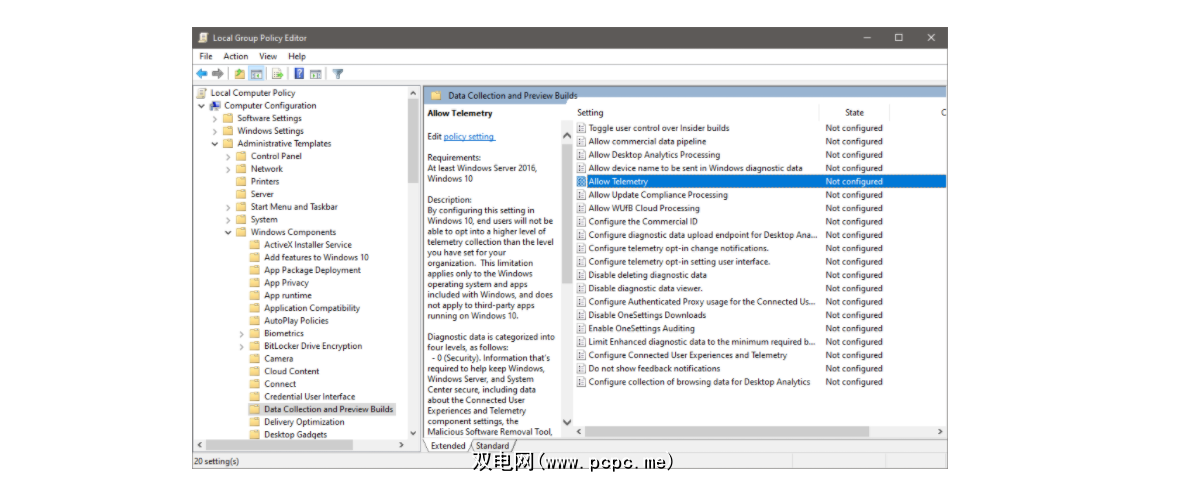Click the folder icon beside Delivery Optimization
Viewport: 1190px width, 485px height.
point(255,422)
